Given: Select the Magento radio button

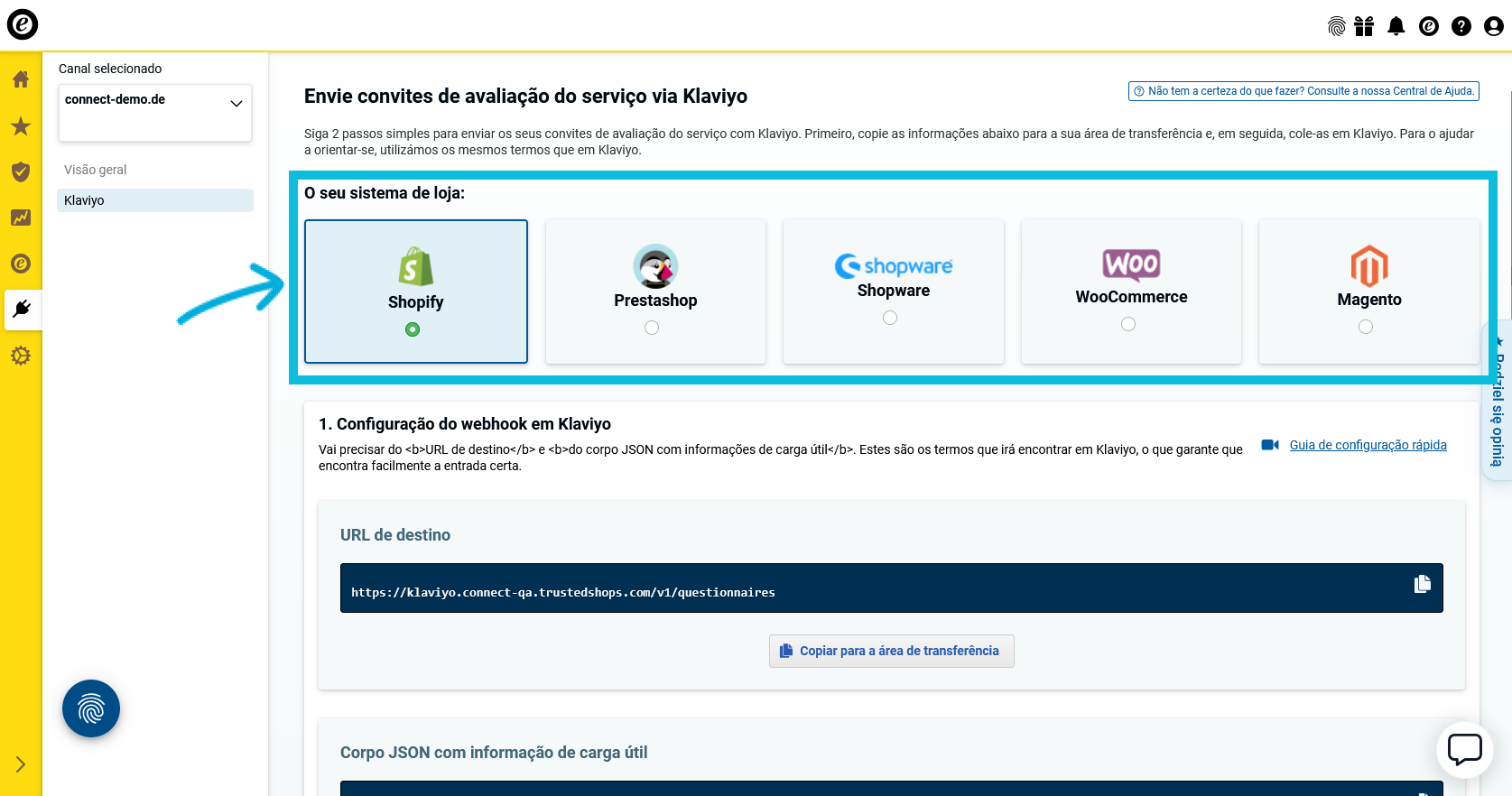Looking at the screenshot, I should (x=1366, y=327).
